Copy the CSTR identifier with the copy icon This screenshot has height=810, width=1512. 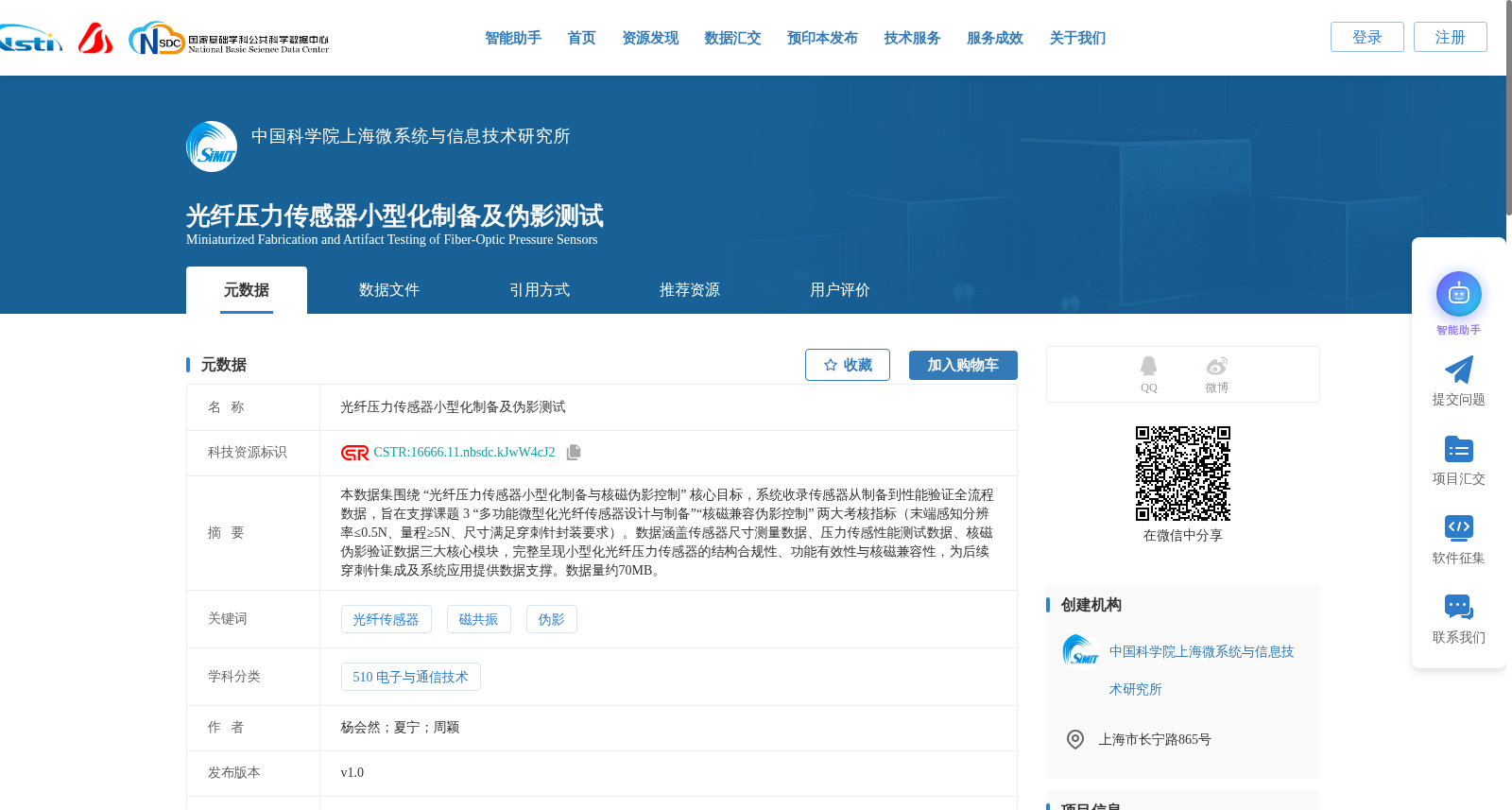tap(574, 453)
